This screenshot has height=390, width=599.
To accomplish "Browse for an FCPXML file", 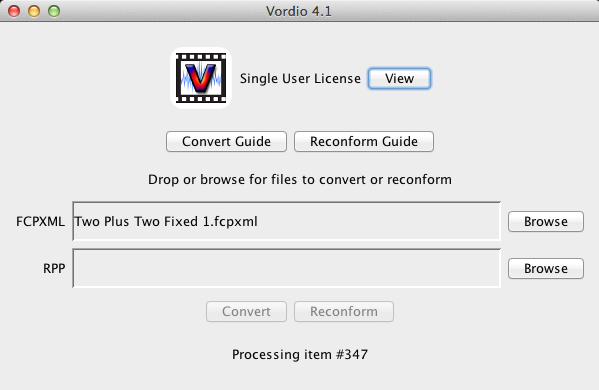I will pyautogui.click(x=546, y=221).
